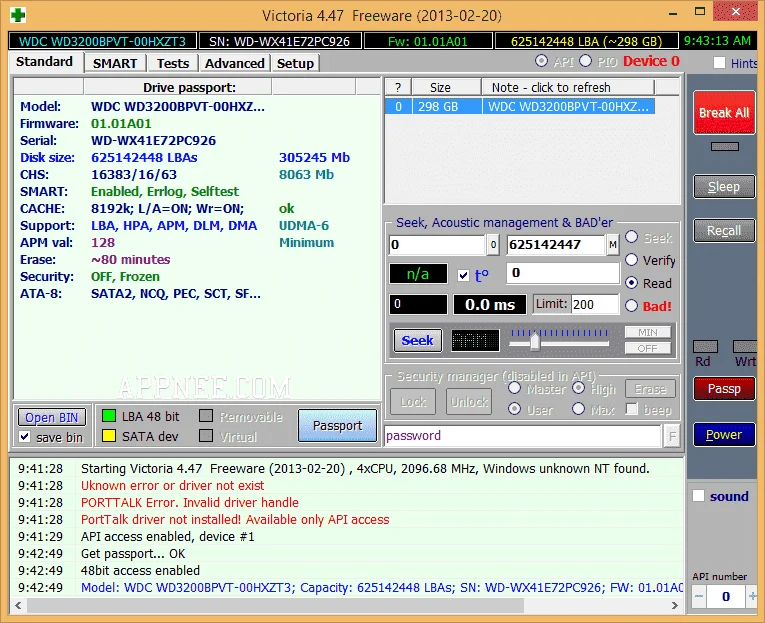Click the M button beside end LBA
Screen dimensions: 765x623
[612, 245]
